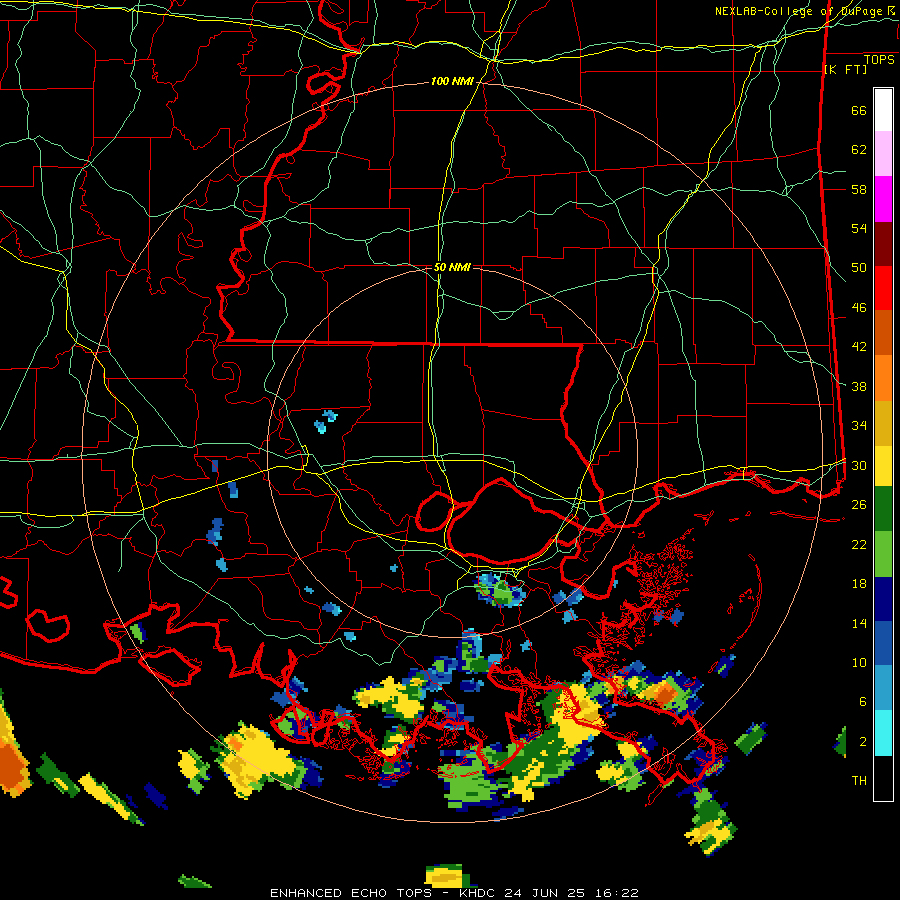The image size is (900, 900).
Task: Click the maroon swatch in the legend bar
Action: click(x=883, y=245)
